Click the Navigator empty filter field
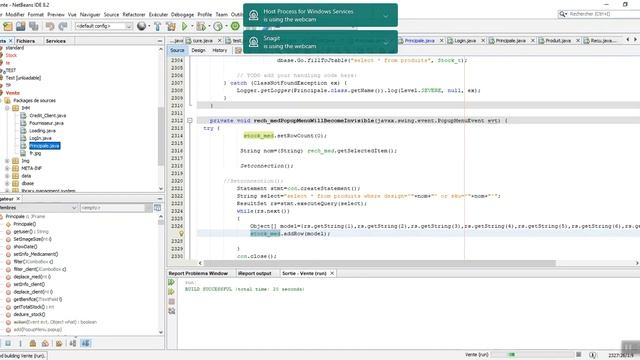 tap(116, 208)
